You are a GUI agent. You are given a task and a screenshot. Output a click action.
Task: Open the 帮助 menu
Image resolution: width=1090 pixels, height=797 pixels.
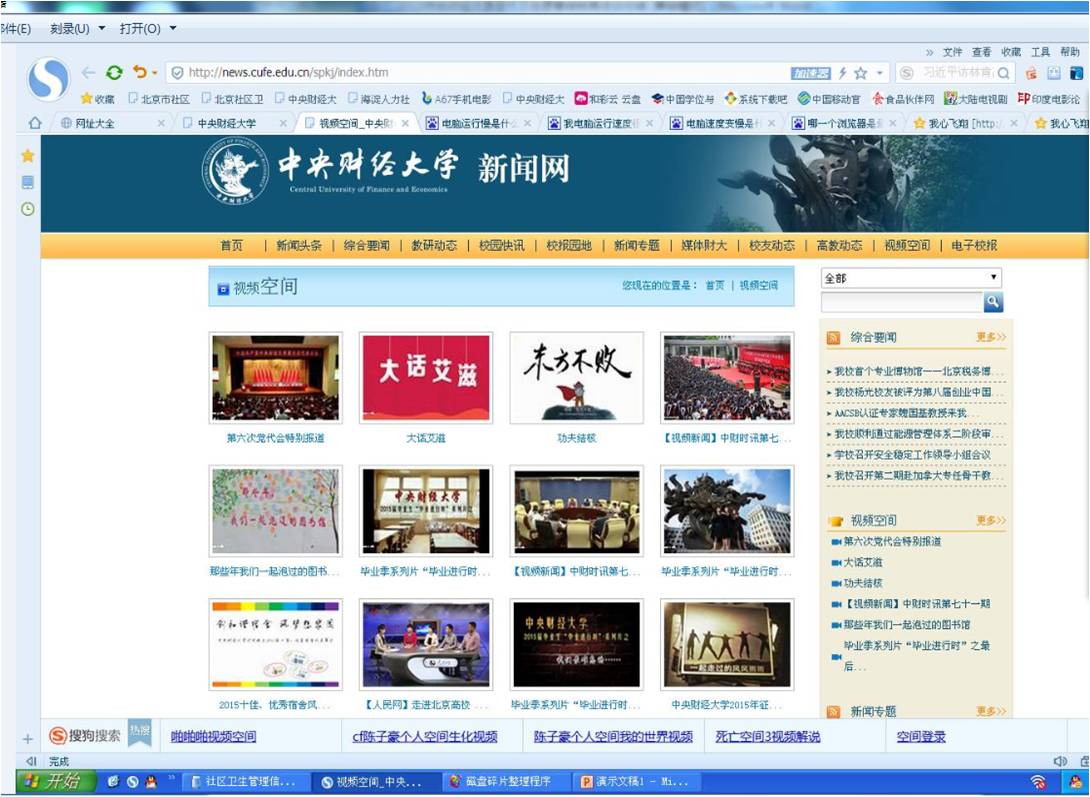(x=1070, y=52)
